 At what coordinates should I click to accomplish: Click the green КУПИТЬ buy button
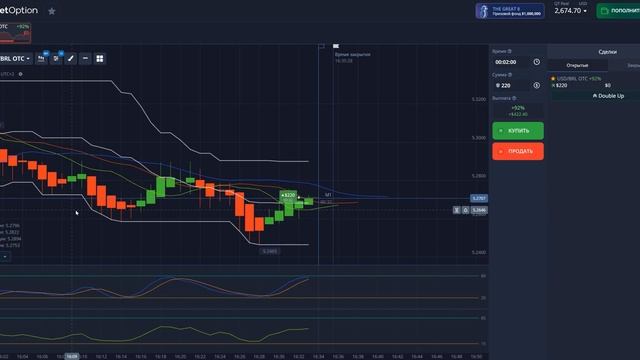[x=518, y=131]
